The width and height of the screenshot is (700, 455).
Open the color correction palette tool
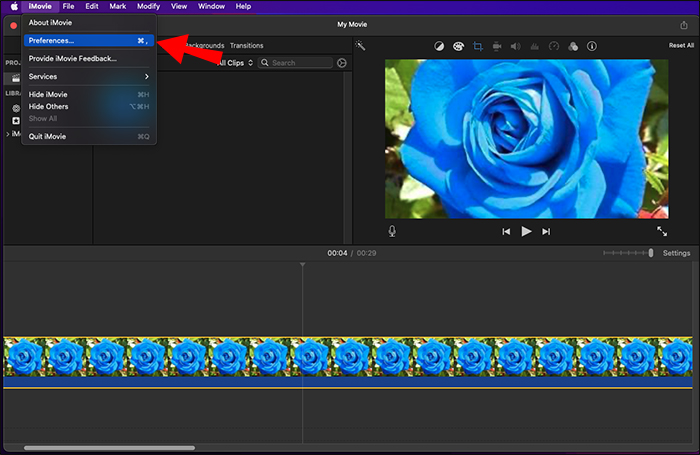point(458,46)
